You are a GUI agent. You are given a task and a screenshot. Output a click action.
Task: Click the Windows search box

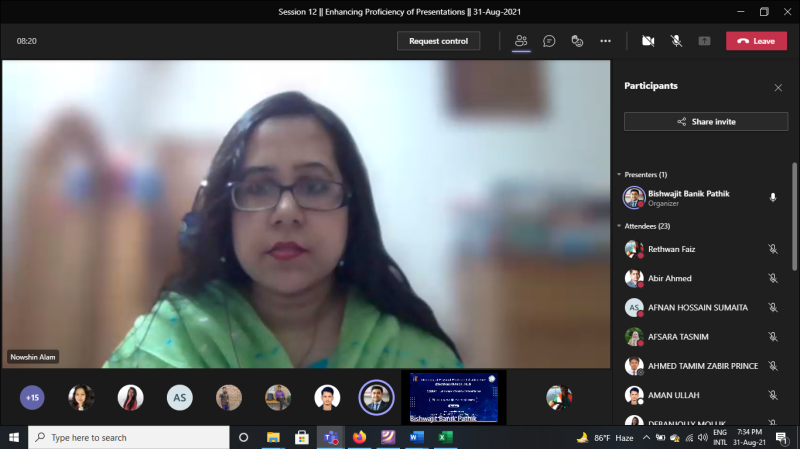(x=130, y=437)
